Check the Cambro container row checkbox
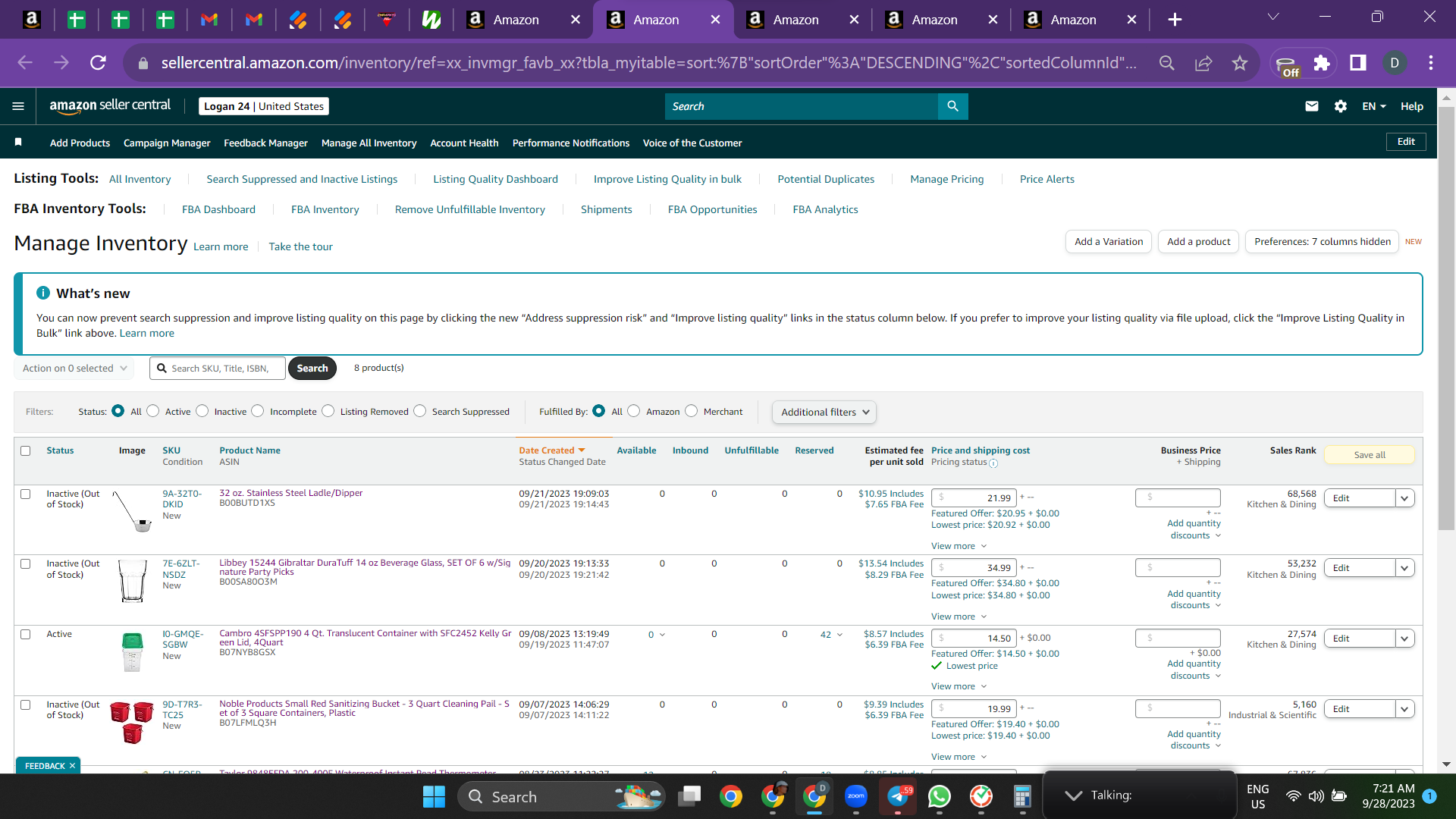The image size is (1456, 819). click(x=26, y=634)
